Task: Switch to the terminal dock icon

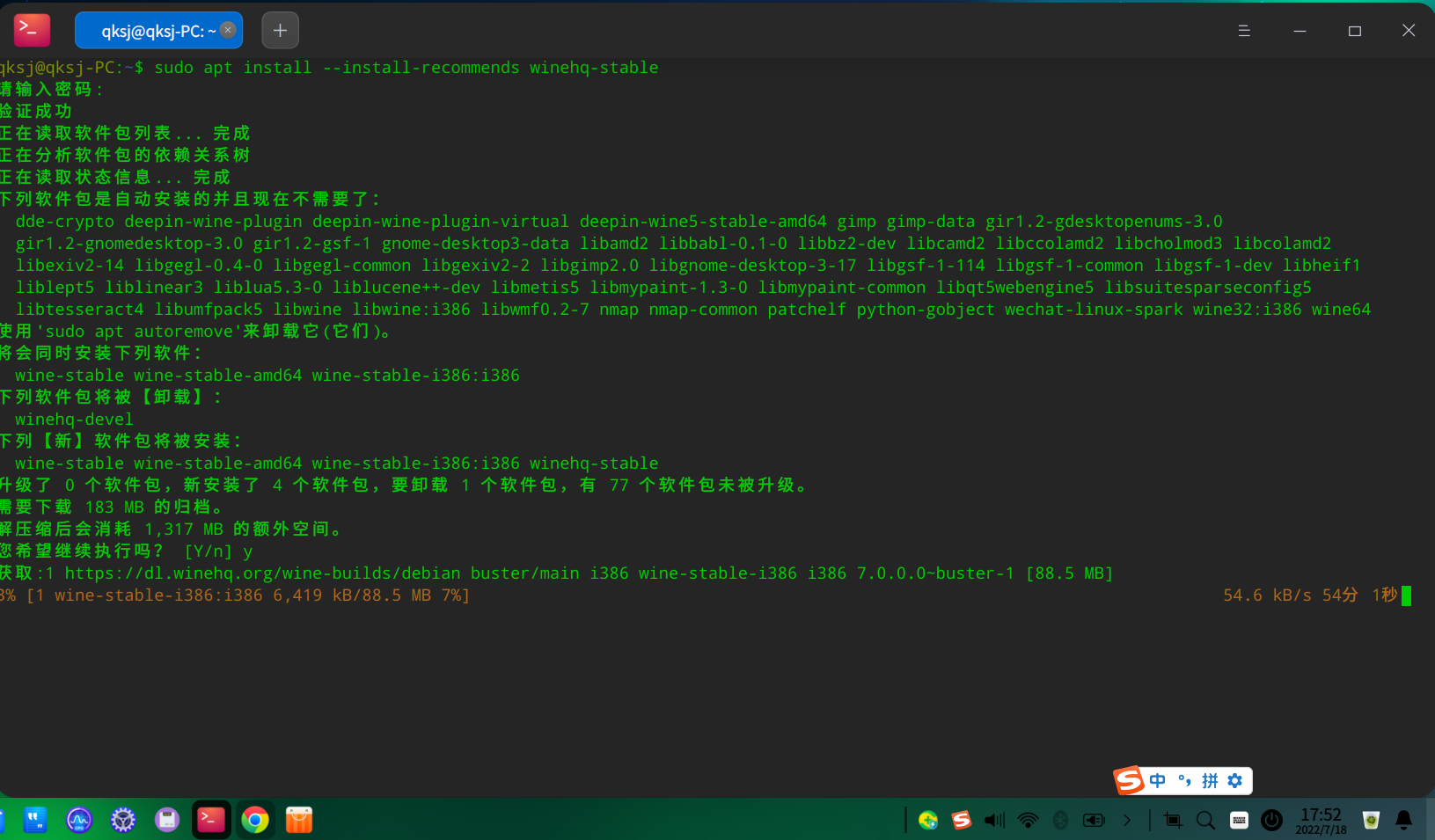Action: click(x=211, y=821)
